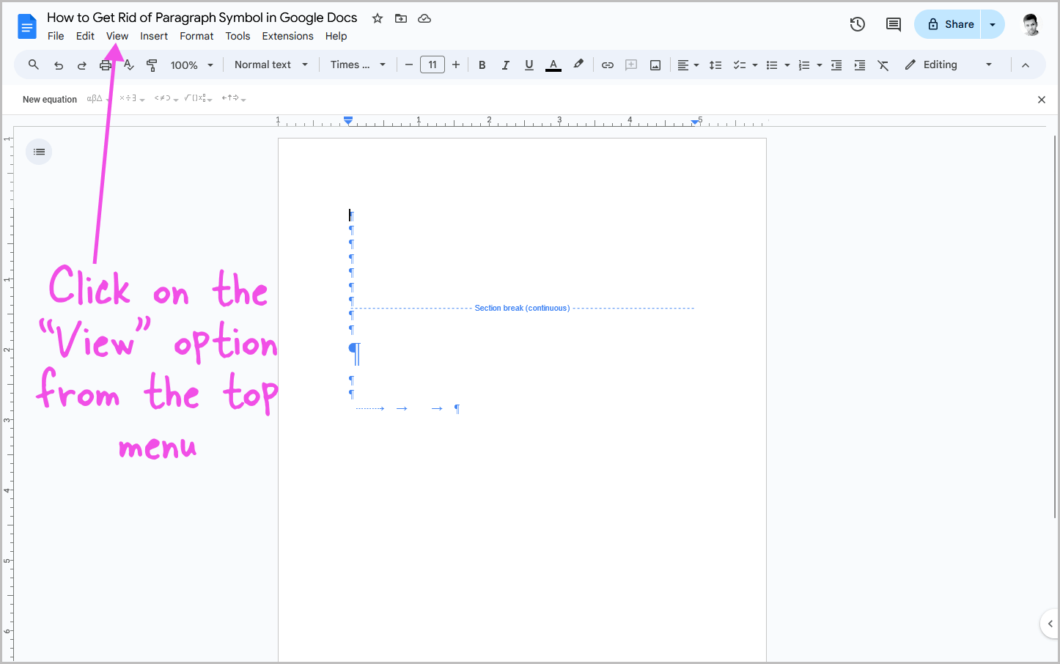
Task: Decrease the paragraph indent
Action: tap(836, 65)
